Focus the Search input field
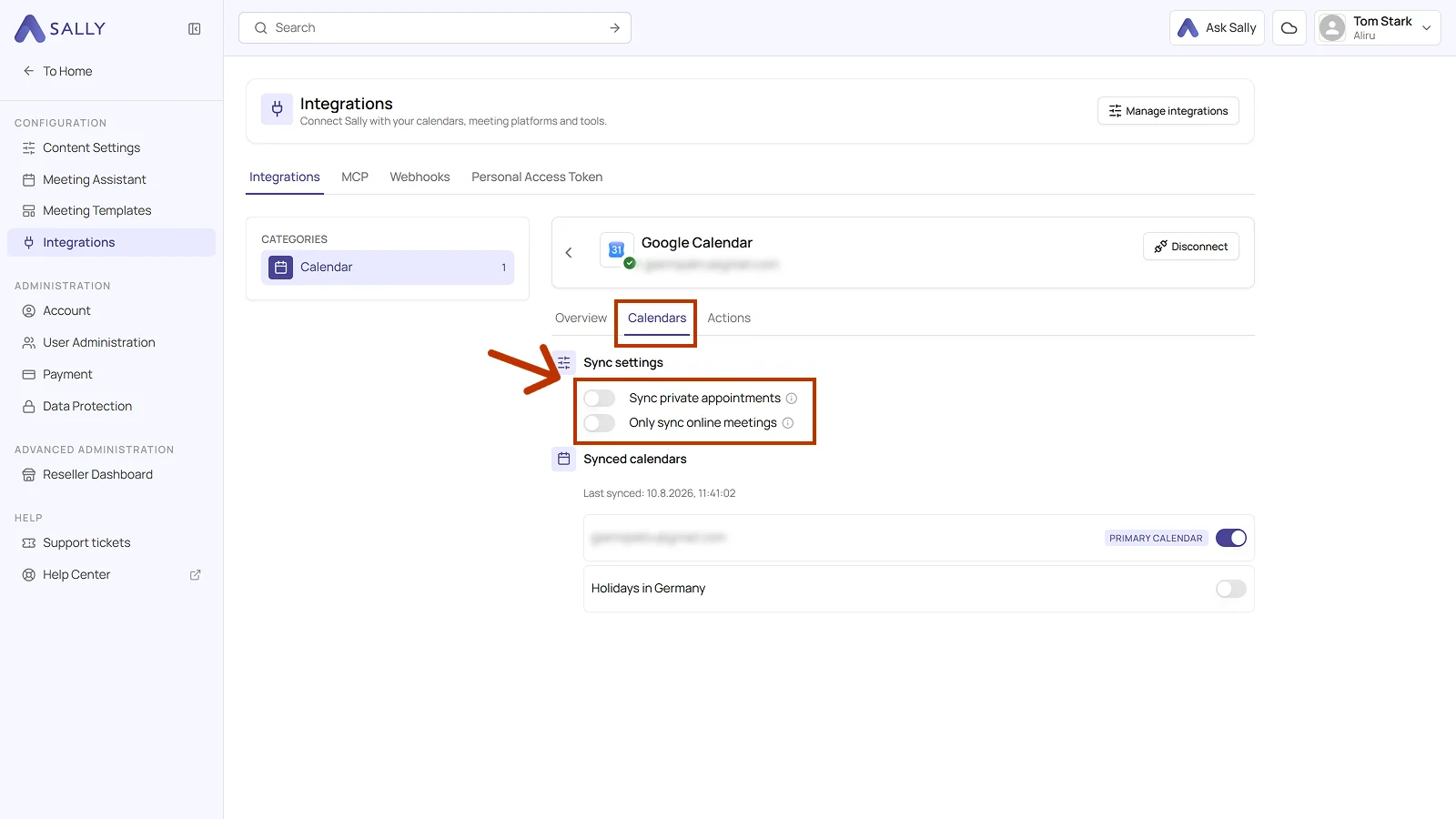 (435, 28)
